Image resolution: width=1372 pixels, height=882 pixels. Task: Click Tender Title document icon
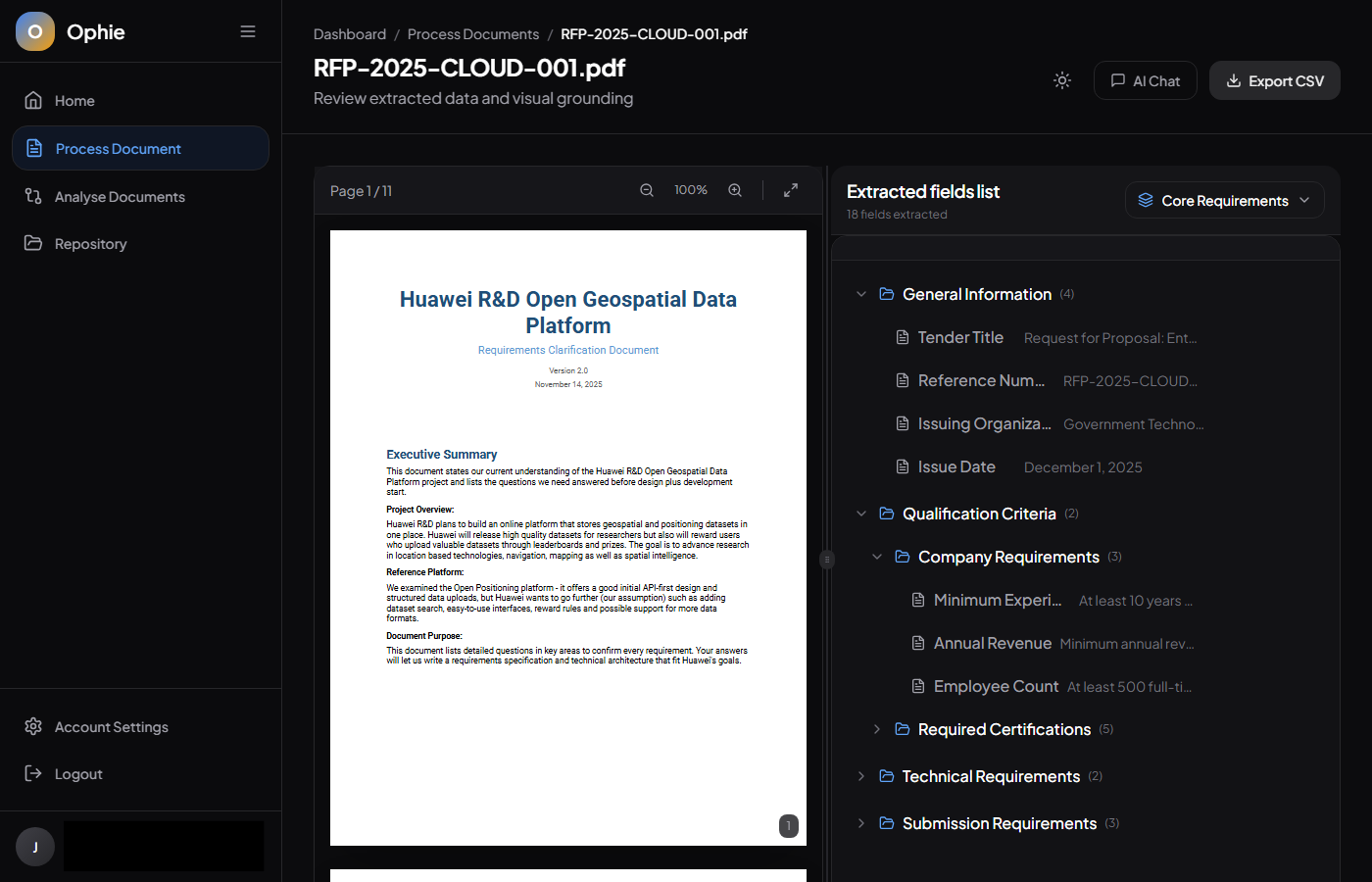(x=903, y=337)
